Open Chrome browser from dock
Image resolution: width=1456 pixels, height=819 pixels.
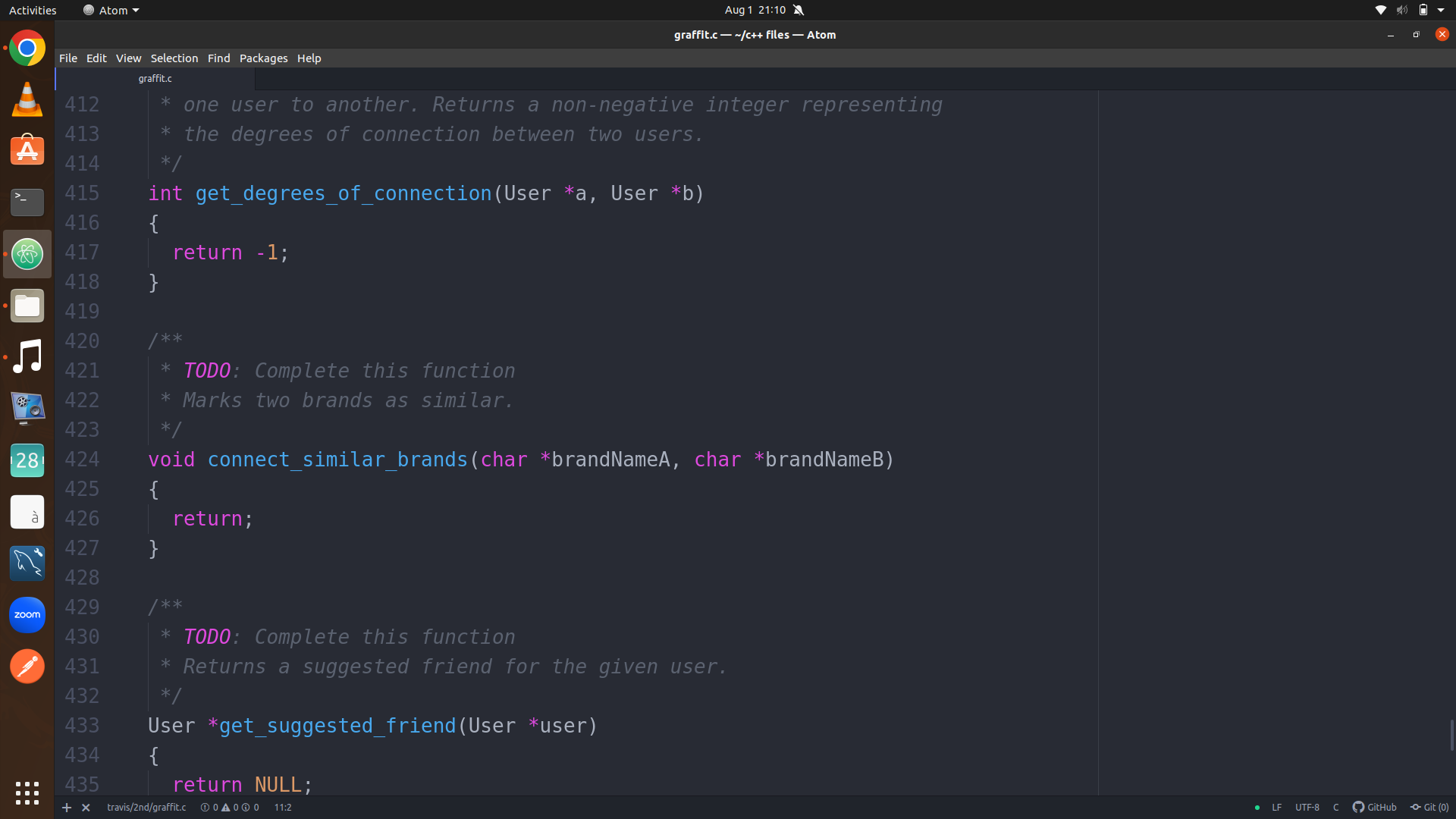(27, 49)
